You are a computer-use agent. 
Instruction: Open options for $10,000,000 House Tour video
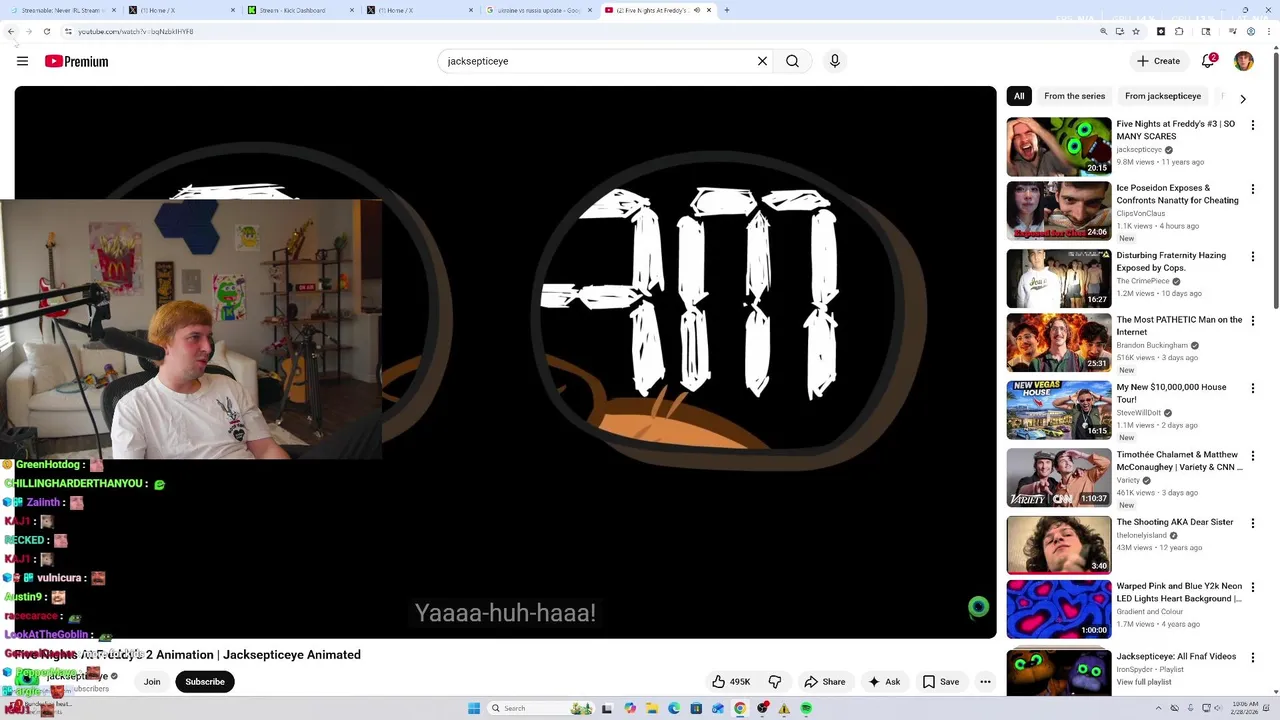point(1252,388)
